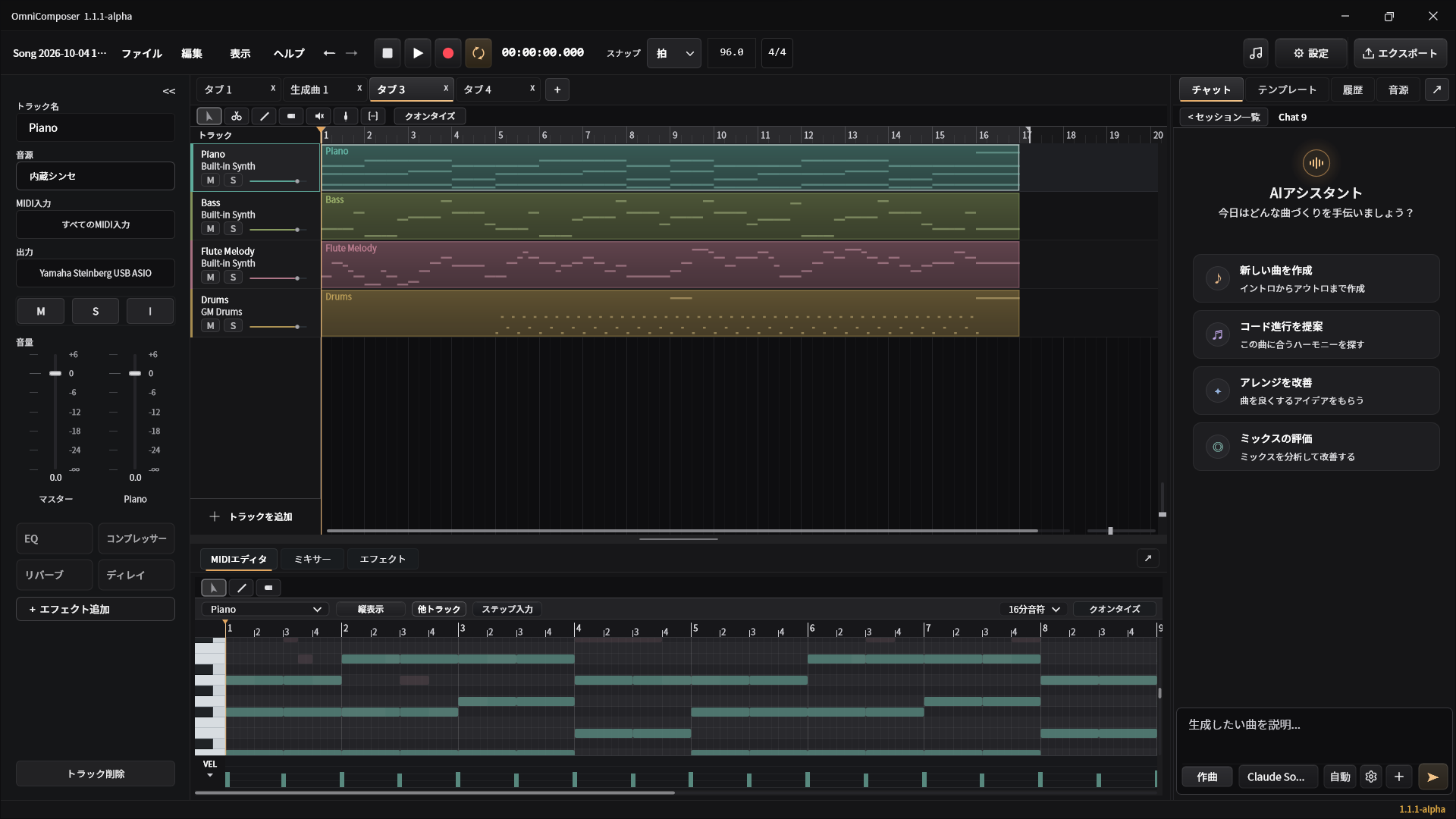Toggle the loop playback button
Image resolution: width=1456 pixels, height=819 pixels.
[x=479, y=53]
